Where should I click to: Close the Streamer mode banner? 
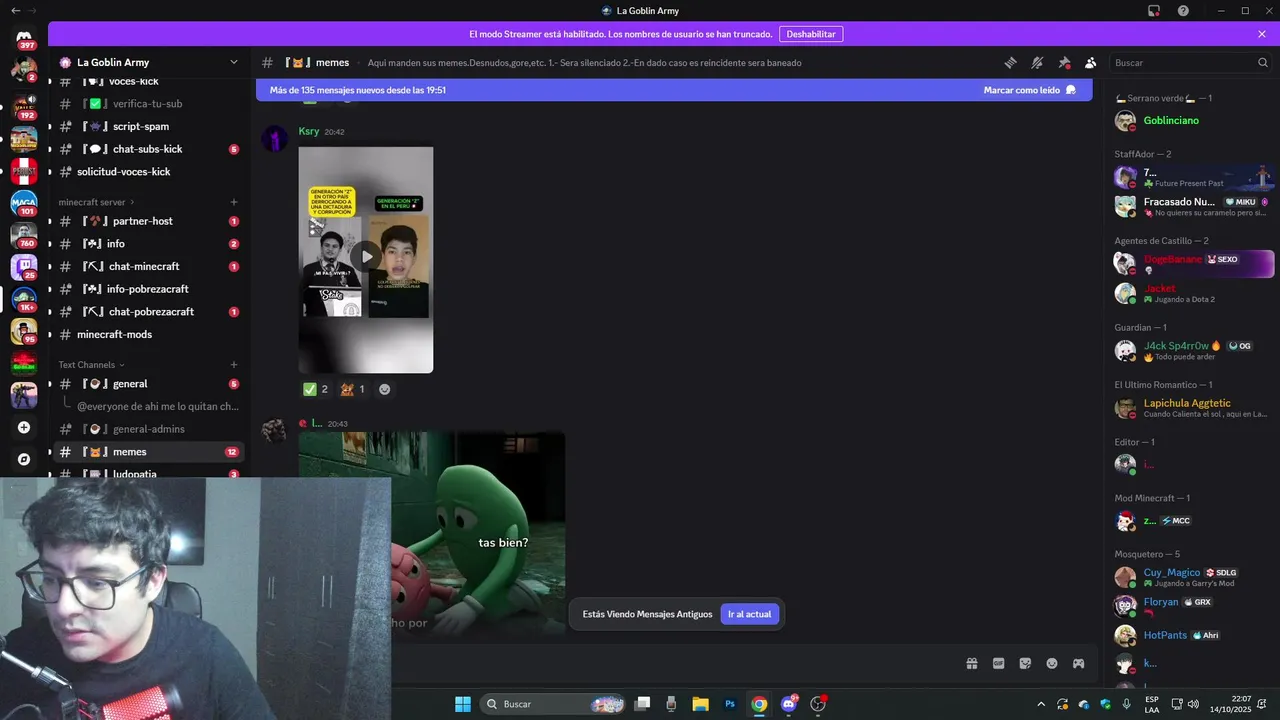pyautogui.click(x=1262, y=34)
